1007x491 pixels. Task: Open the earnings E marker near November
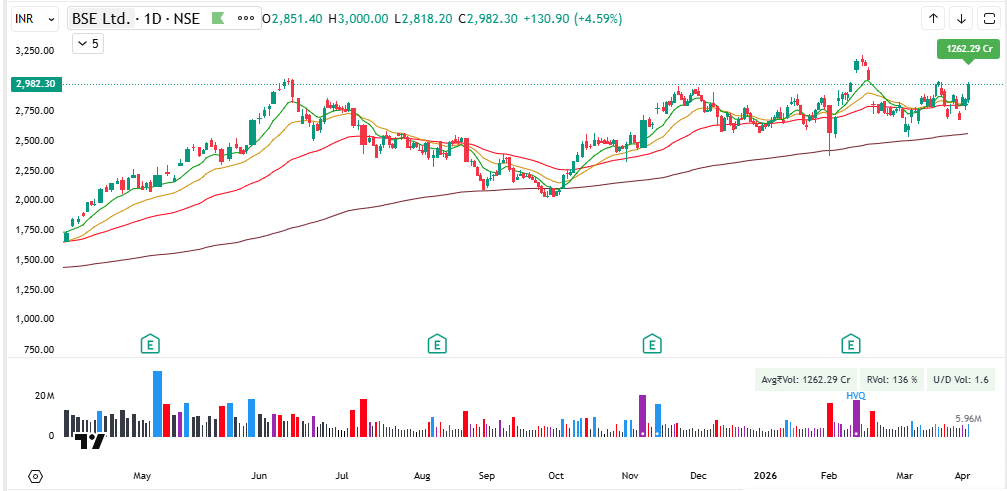652,345
